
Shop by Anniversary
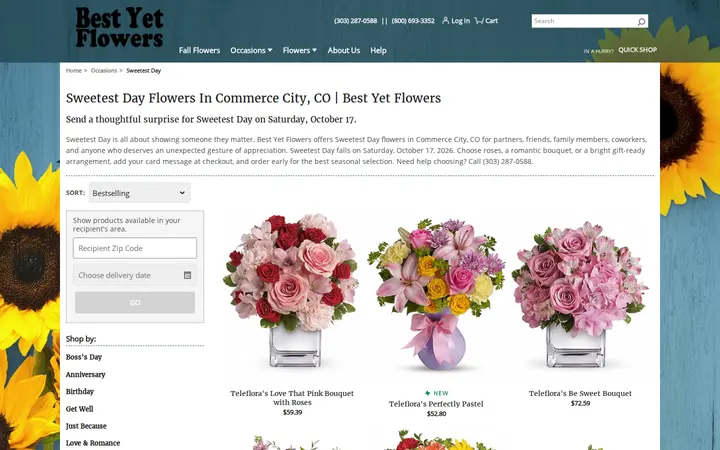tap(85, 374)
